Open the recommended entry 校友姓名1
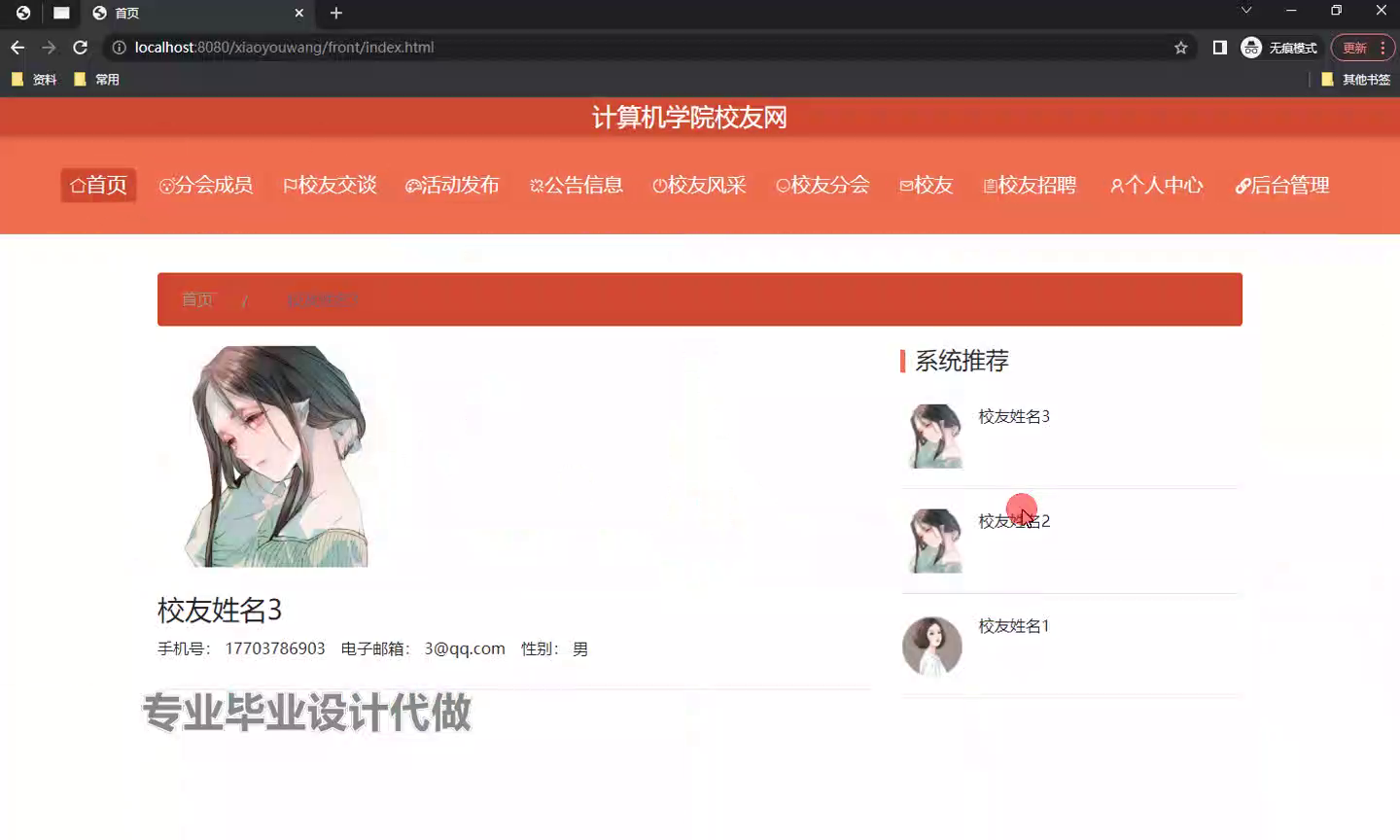The image size is (1400, 840). pyautogui.click(x=1014, y=626)
